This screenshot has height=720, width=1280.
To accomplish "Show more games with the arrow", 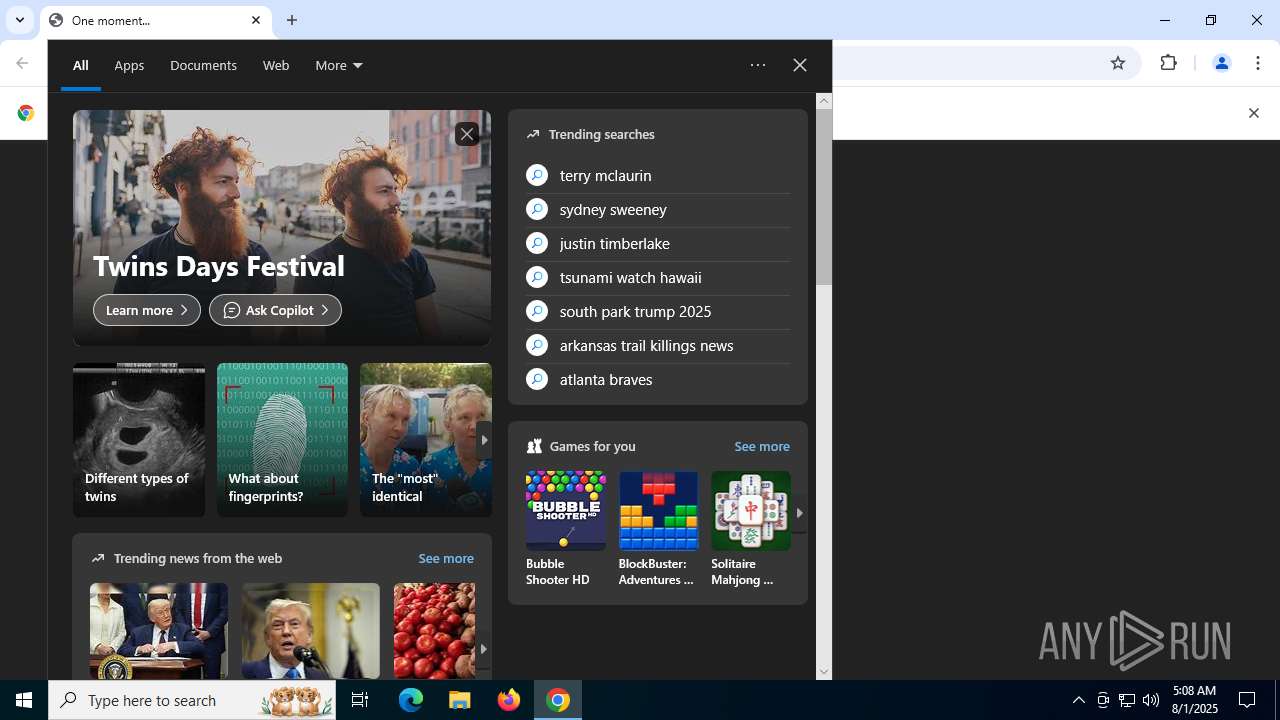I will pos(799,513).
